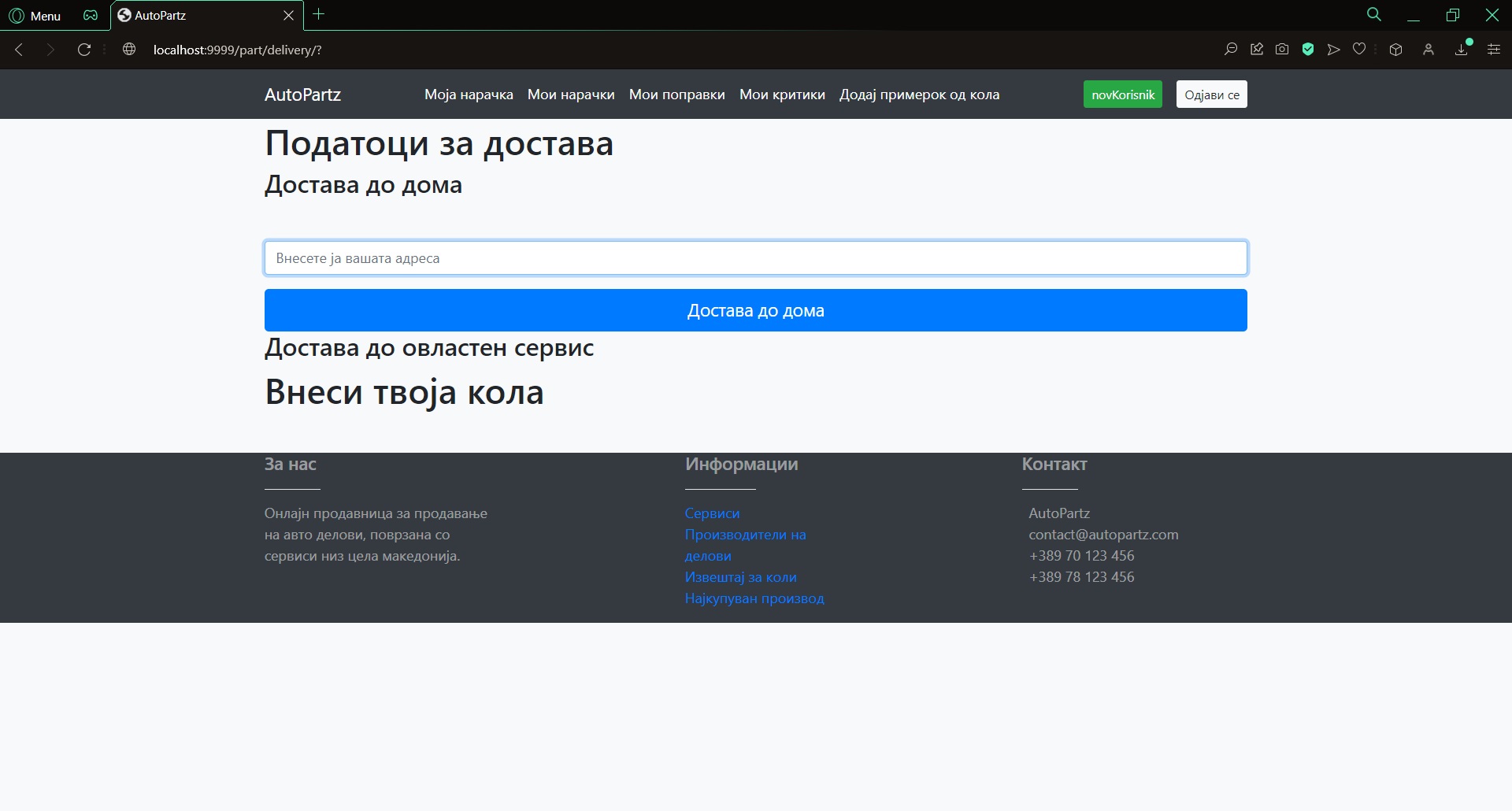
Task: Select Додај примерок од кола nav link
Action: coord(919,94)
